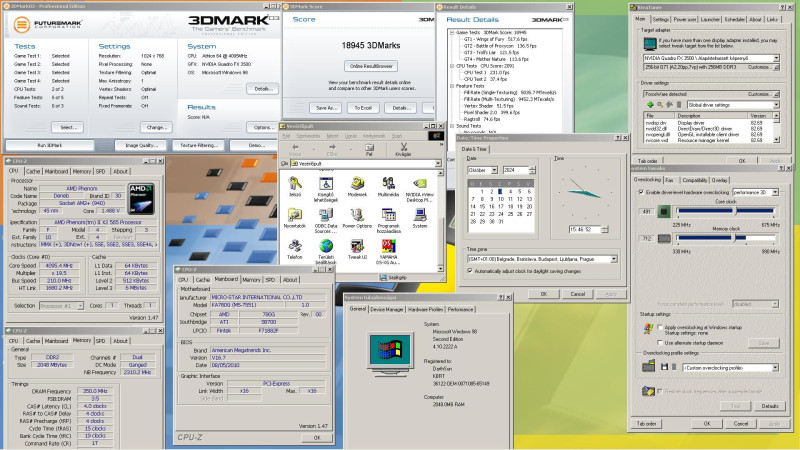Click the Futuremark logo in 3DMark window
The height and width of the screenshot is (450, 800).
coord(48,24)
